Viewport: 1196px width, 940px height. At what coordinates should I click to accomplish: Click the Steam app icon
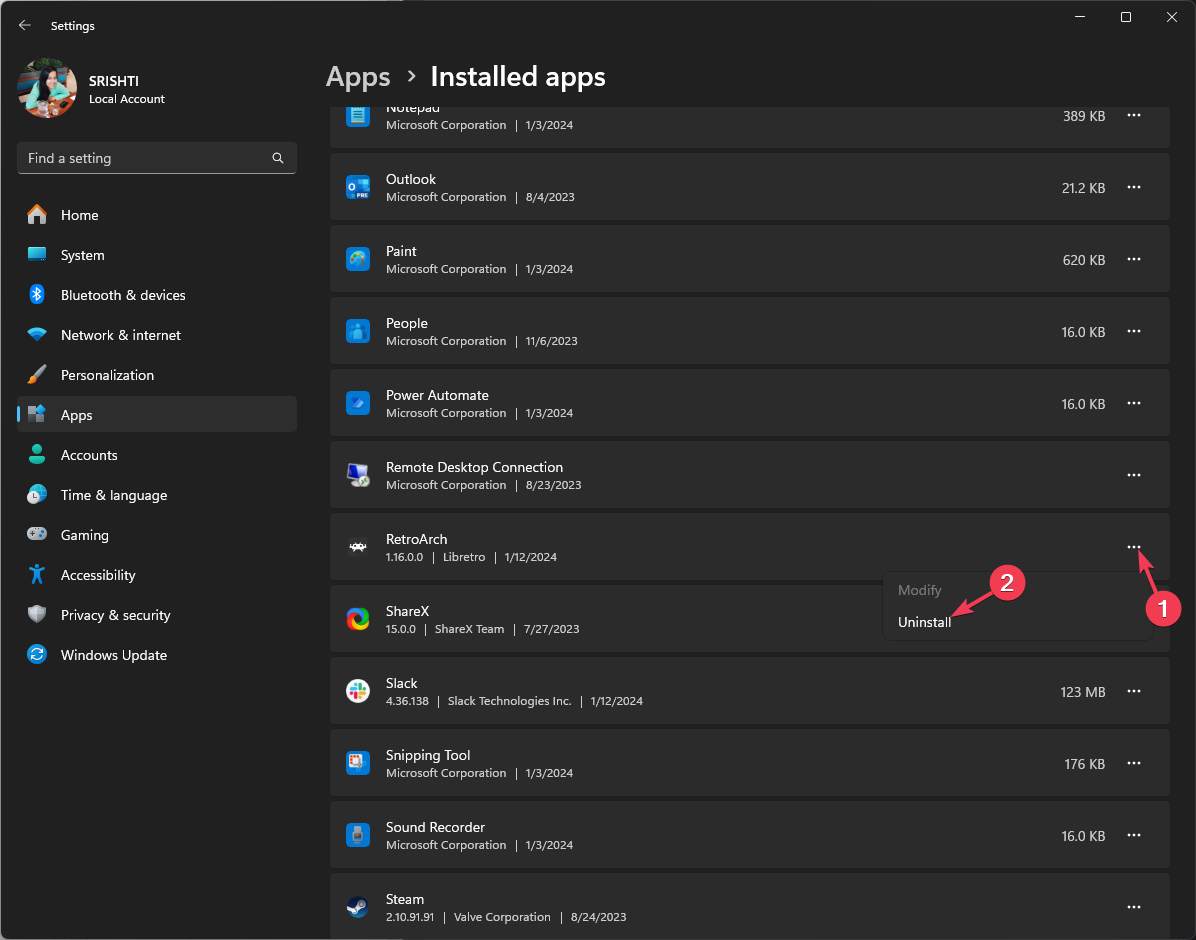pos(358,907)
